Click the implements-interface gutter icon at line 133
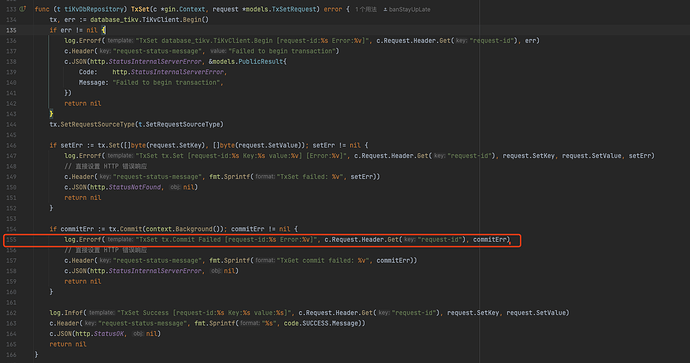This screenshot has width=690, height=363. (23, 9)
